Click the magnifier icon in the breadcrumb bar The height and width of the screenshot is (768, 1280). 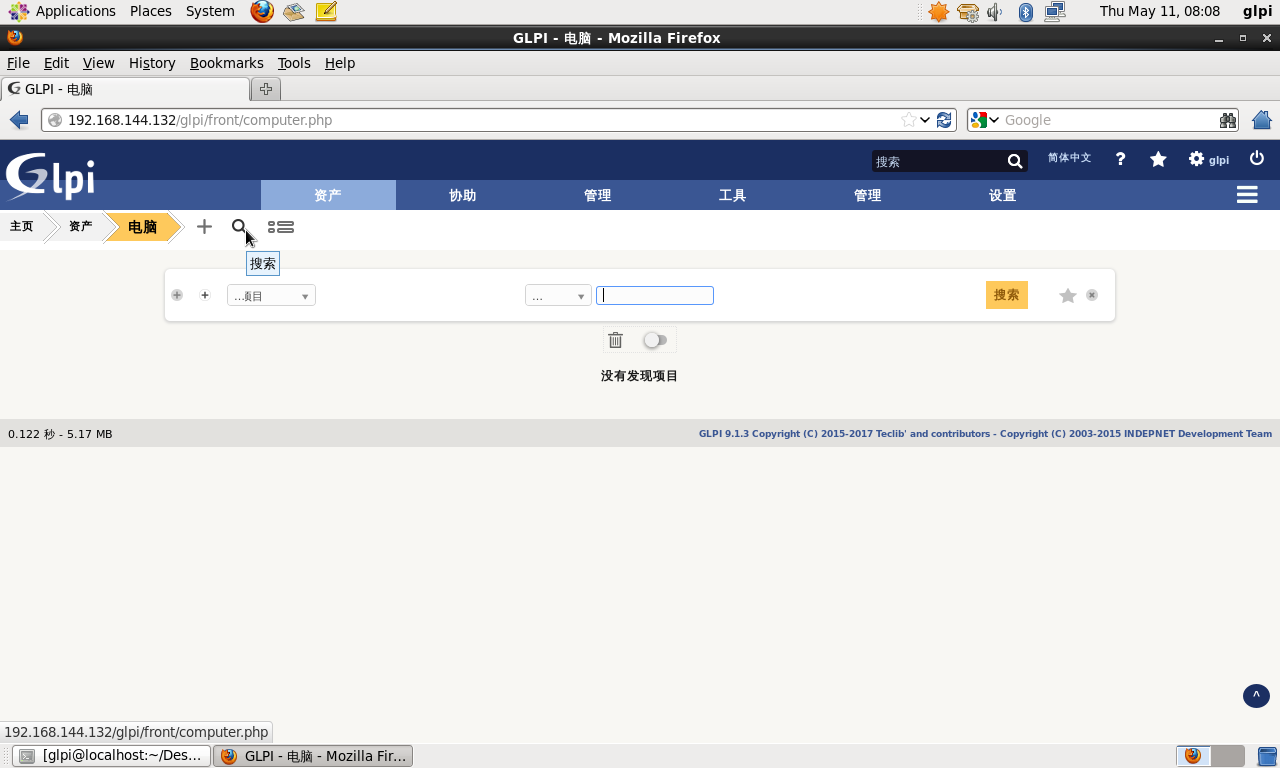(239, 227)
